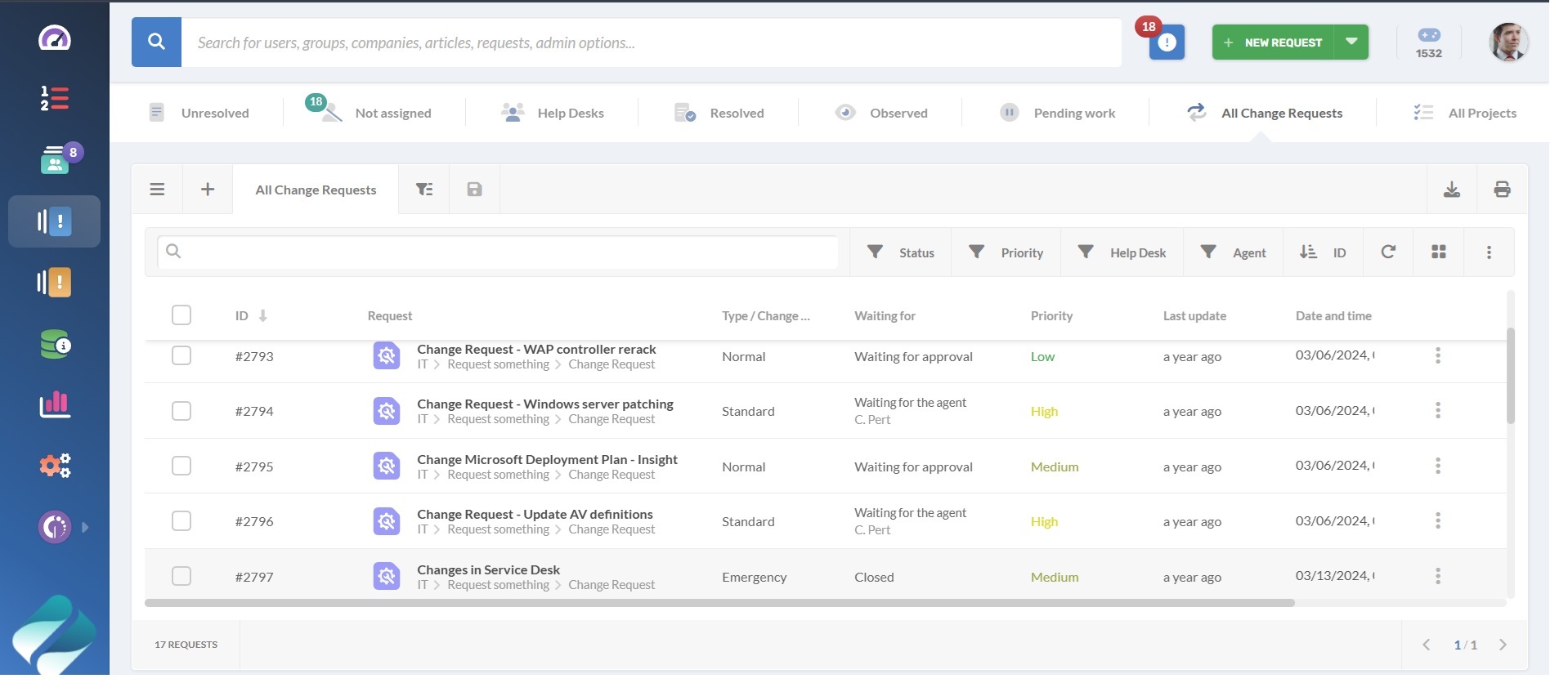Click the save list floppy icon

pos(474,190)
